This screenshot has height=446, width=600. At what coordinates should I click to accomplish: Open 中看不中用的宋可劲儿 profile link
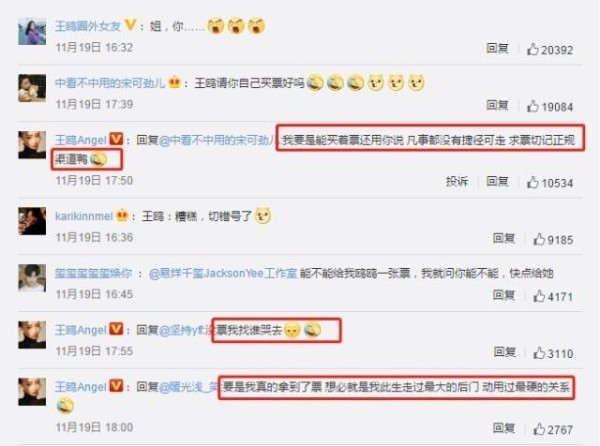click(x=110, y=83)
